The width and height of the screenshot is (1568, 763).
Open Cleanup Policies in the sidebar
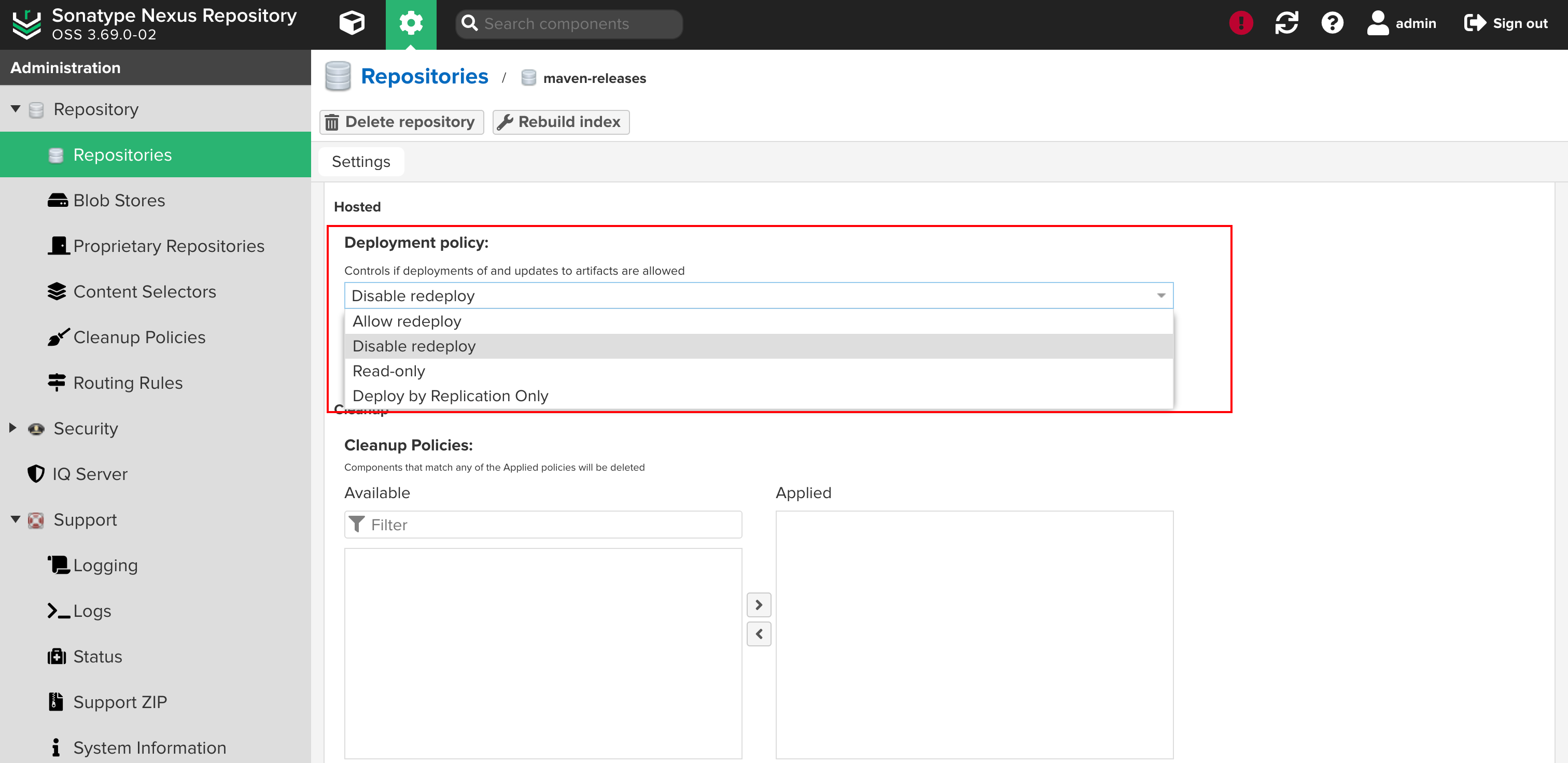139,337
